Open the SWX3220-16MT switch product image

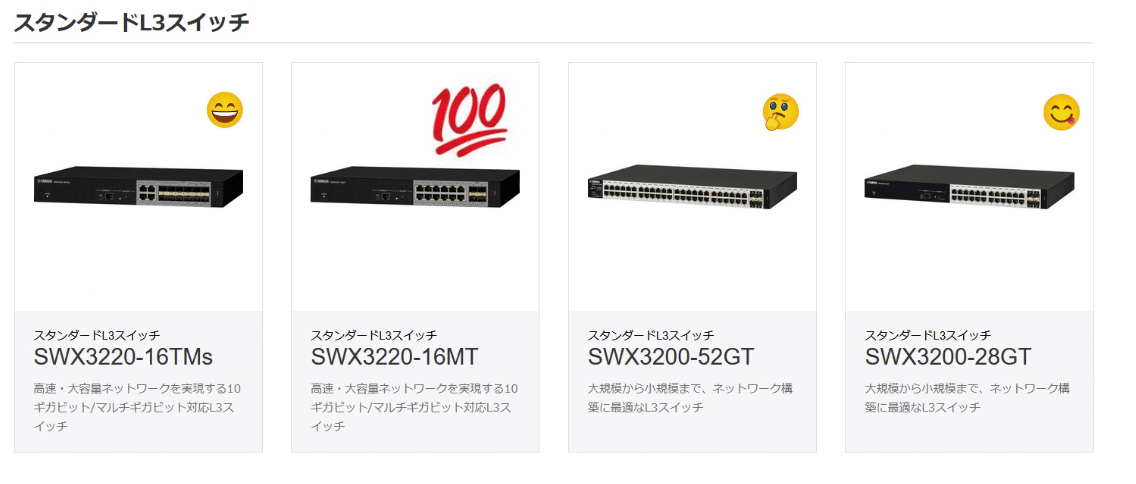point(415,186)
